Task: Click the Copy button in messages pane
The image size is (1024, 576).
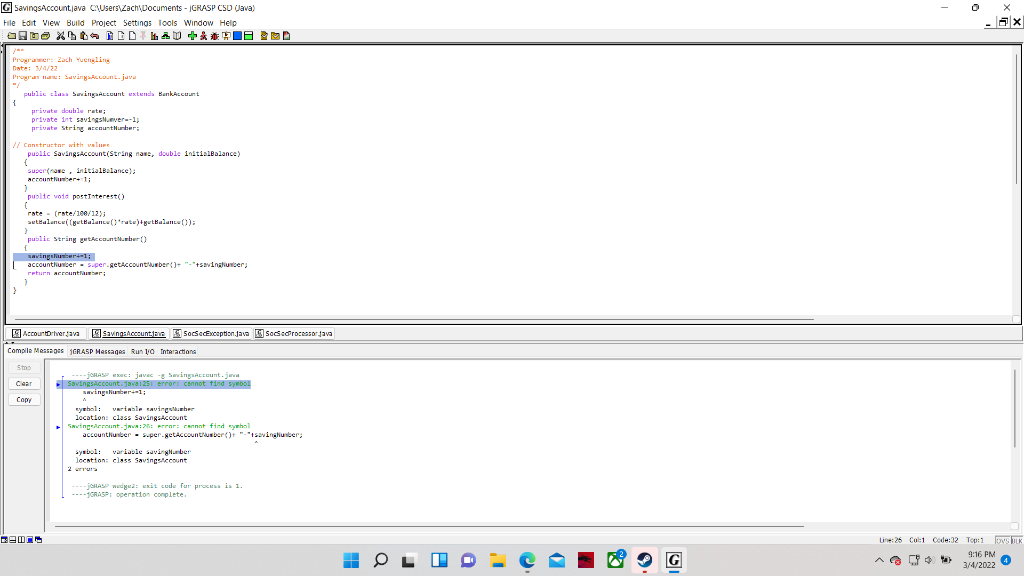Action: click(24, 400)
